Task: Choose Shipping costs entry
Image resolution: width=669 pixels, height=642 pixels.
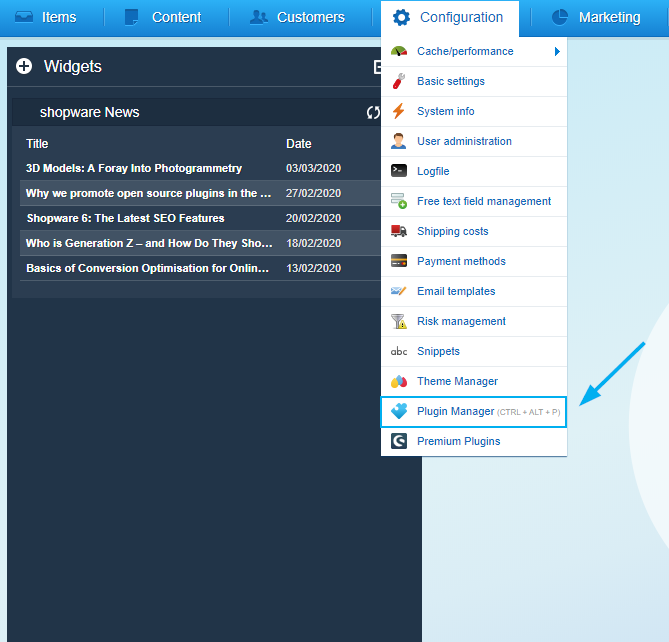Action: coord(474,231)
